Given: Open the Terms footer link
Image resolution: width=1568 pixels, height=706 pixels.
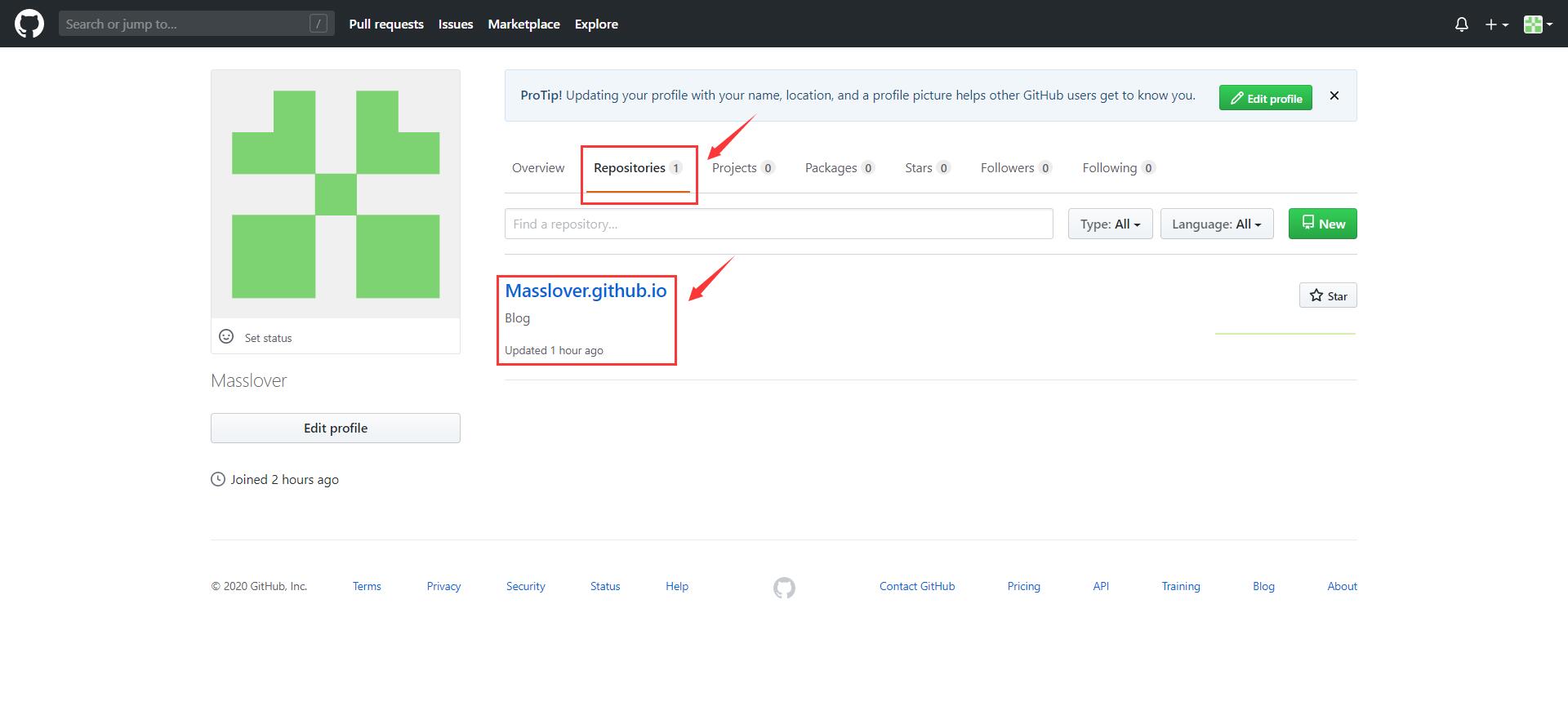Looking at the screenshot, I should pos(367,586).
